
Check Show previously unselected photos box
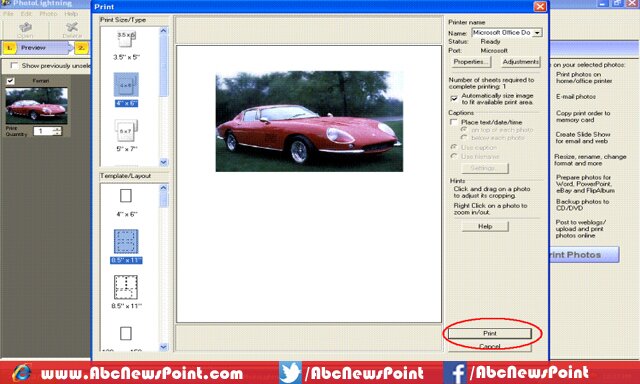point(14,65)
